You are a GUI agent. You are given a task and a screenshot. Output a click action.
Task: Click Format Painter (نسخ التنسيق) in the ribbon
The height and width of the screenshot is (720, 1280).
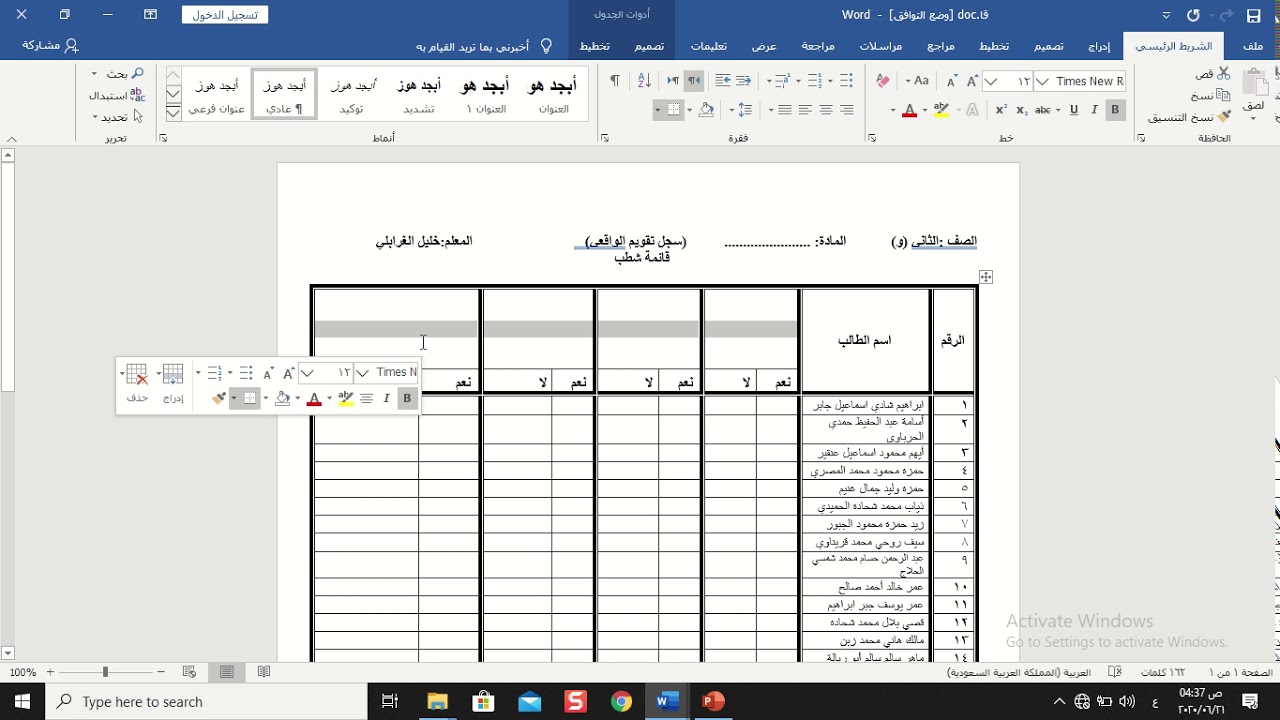1189,117
